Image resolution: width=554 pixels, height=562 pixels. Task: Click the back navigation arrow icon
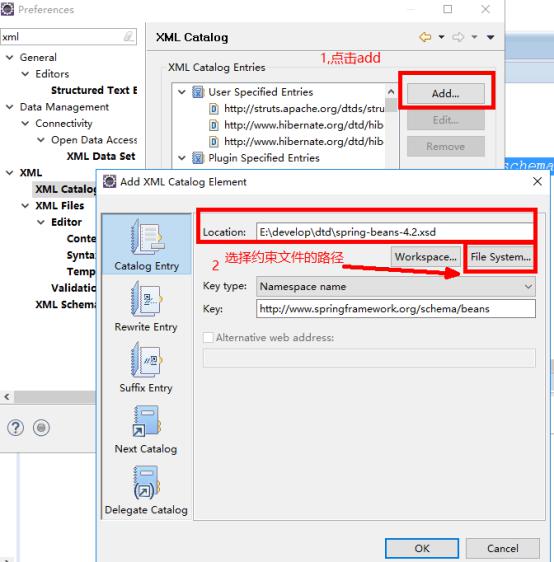pos(425,37)
